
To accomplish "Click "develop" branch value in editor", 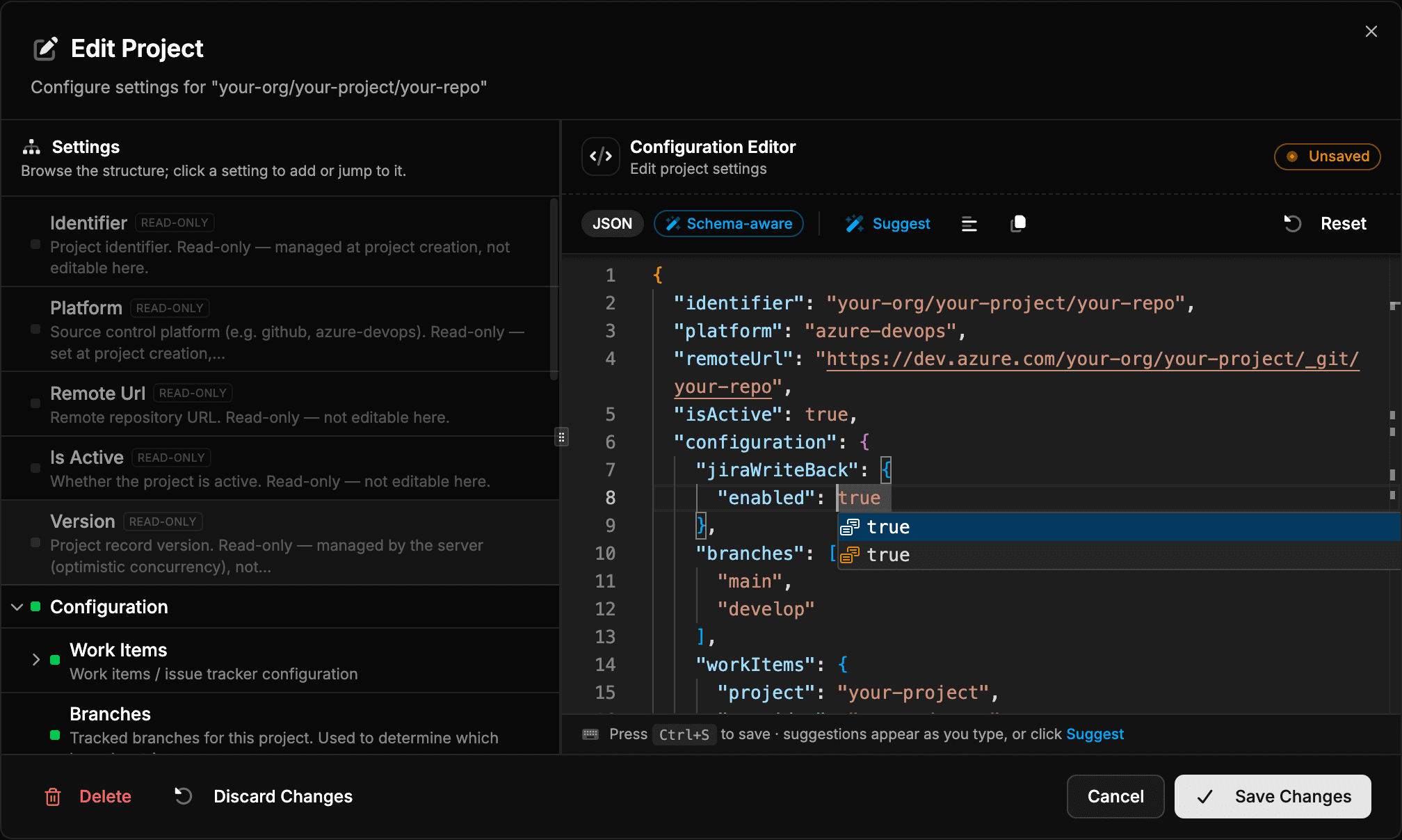I will [x=766, y=609].
